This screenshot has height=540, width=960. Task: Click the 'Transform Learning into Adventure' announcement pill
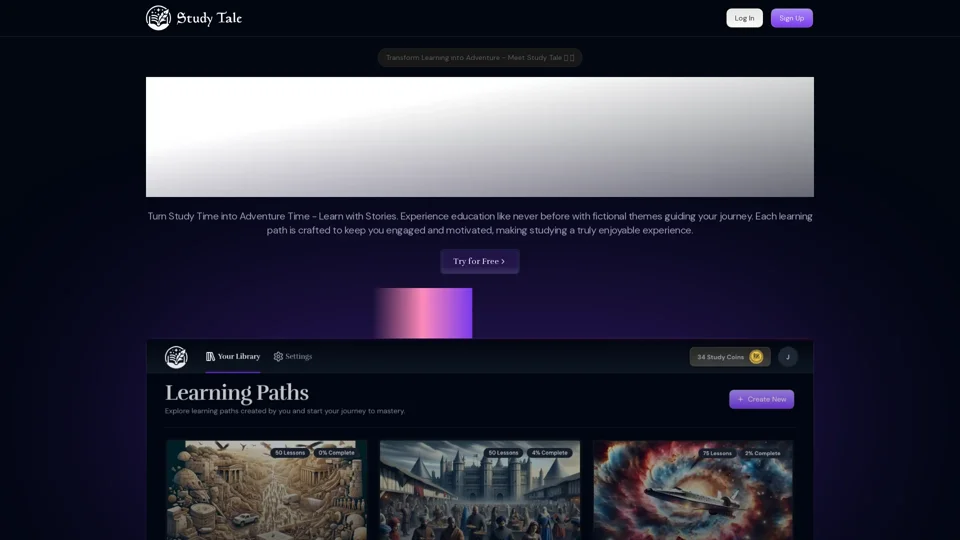(479, 58)
